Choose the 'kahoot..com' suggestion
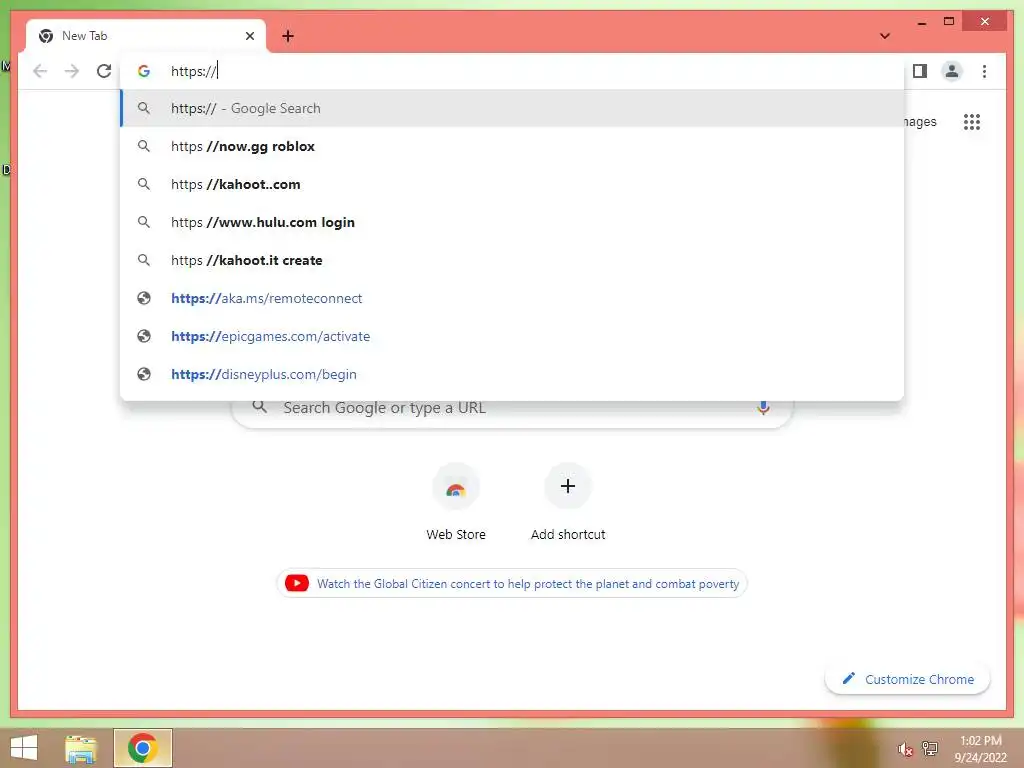1024x768 pixels. coord(512,184)
